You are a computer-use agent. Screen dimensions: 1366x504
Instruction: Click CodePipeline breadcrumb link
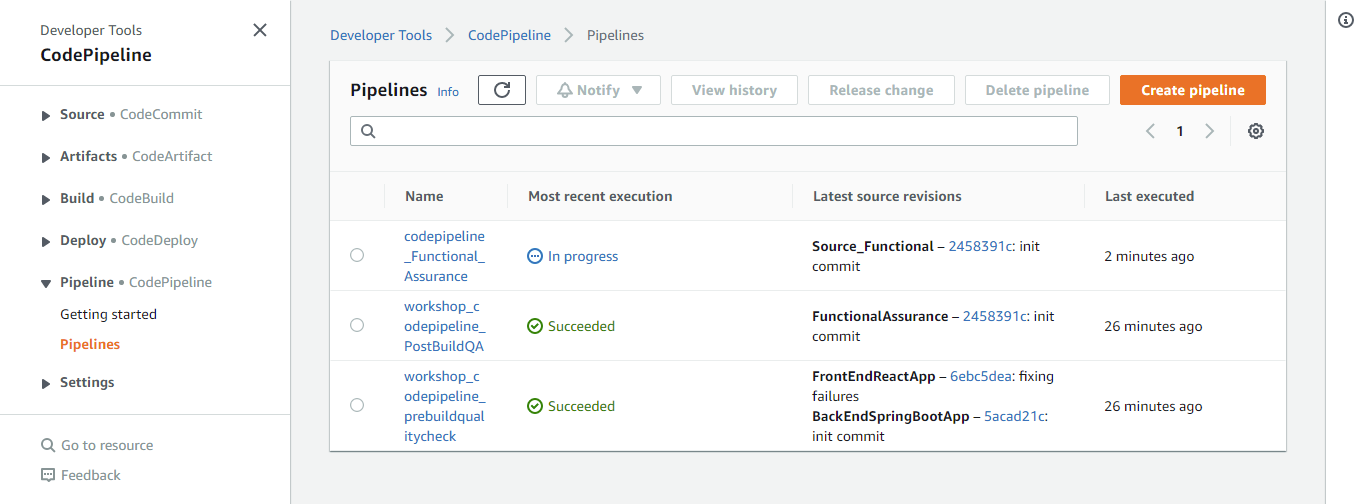pyautogui.click(x=509, y=35)
